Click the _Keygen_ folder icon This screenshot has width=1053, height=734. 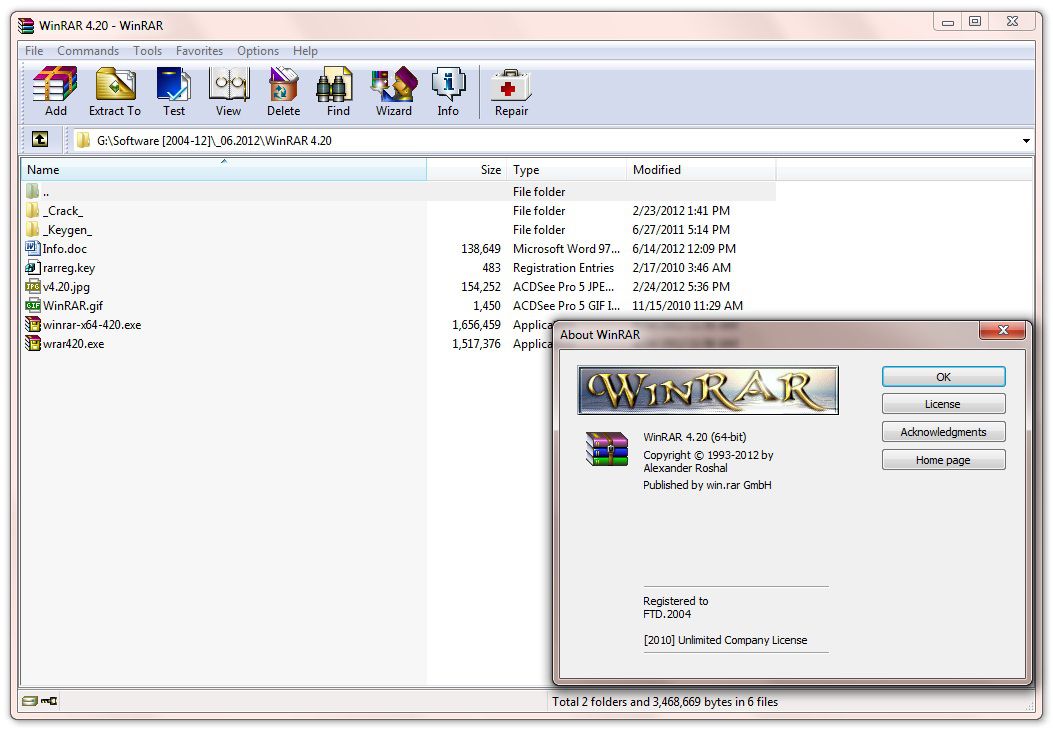pyautogui.click(x=32, y=229)
